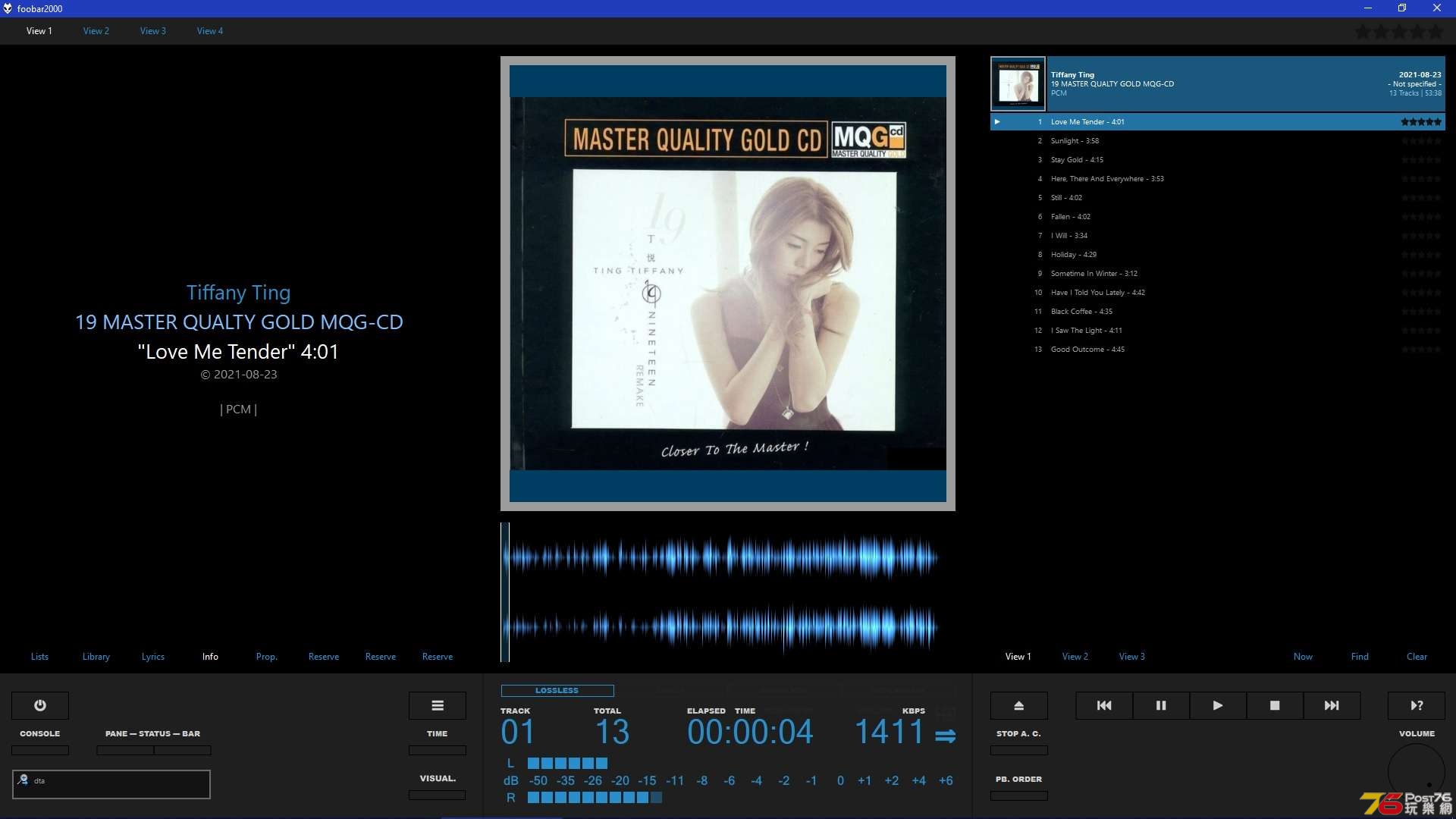Image resolution: width=1456 pixels, height=819 pixels.
Task: Switch to View 3 tab at the top
Action: [x=153, y=31]
